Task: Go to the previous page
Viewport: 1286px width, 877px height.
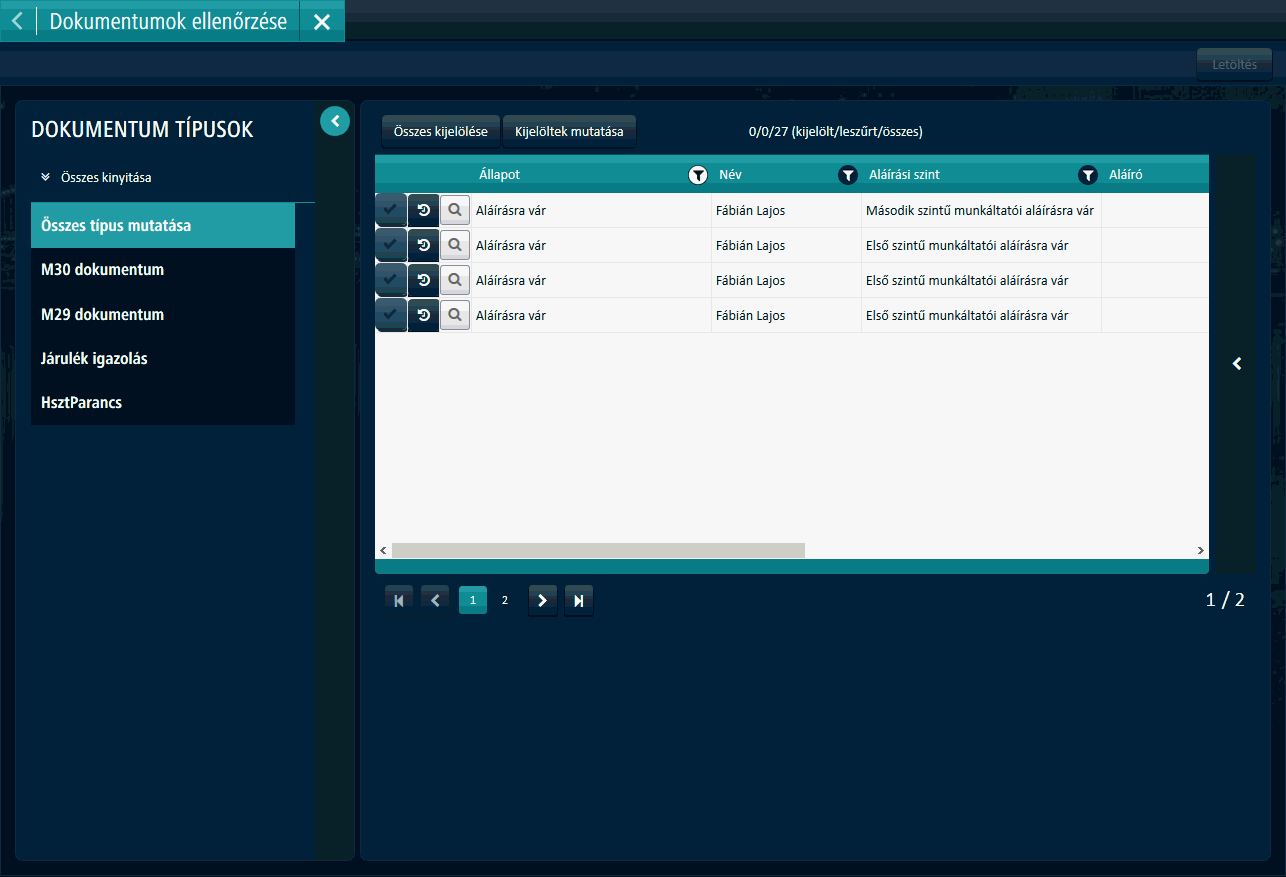Action: pos(435,600)
